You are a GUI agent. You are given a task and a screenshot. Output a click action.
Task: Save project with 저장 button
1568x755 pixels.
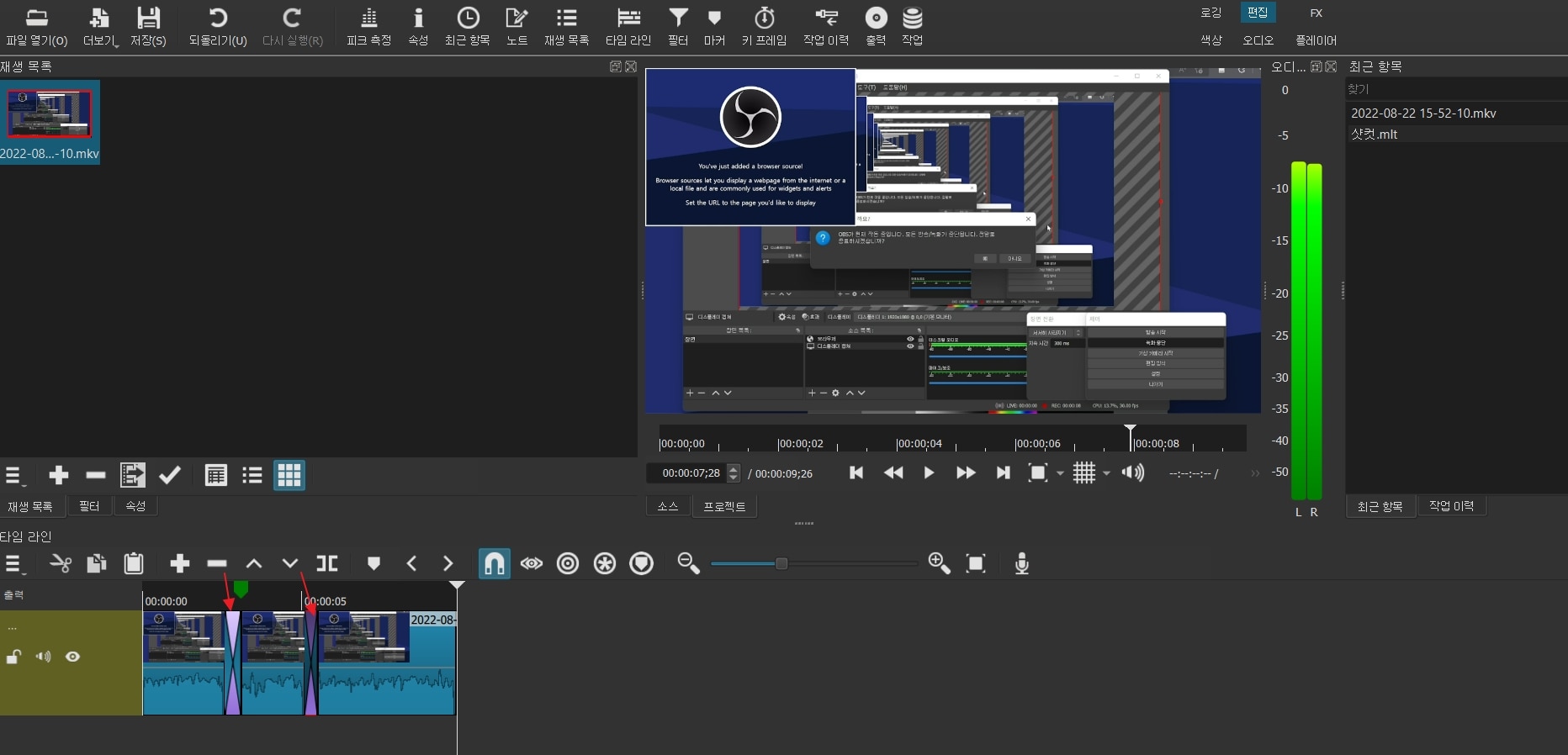tap(148, 27)
